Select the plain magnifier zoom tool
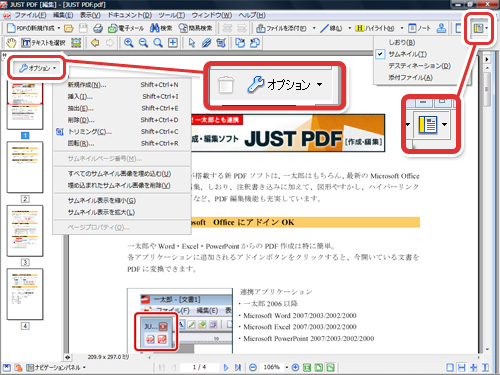This screenshot has width=500, height=375. pos(158,43)
